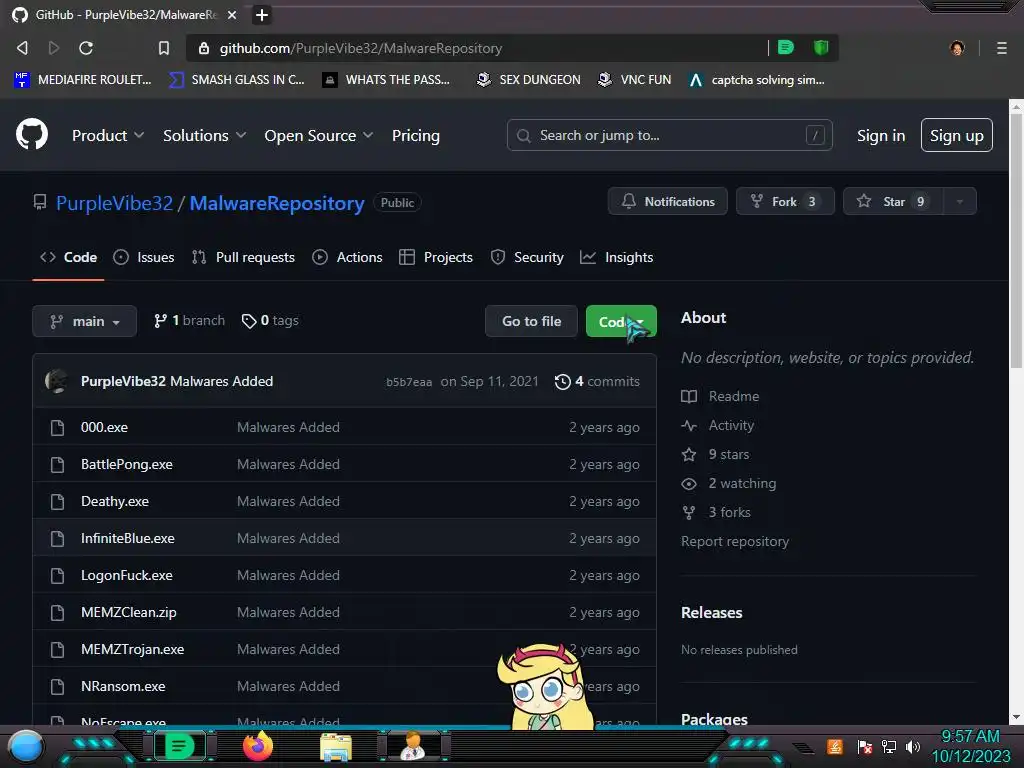Click the Sign in link
This screenshot has height=768, width=1024.
click(x=880, y=135)
